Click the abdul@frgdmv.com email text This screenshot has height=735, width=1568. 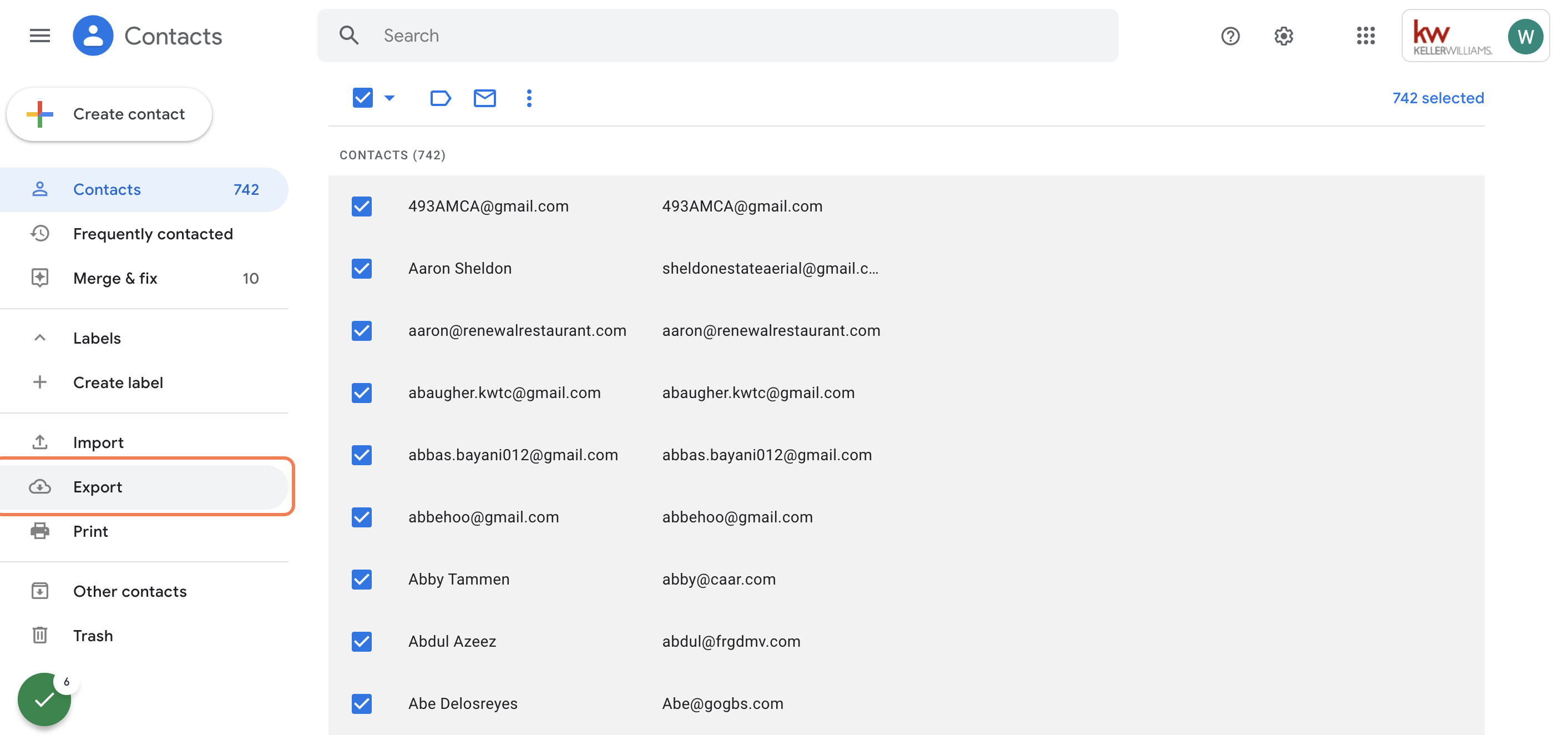(x=731, y=641)
